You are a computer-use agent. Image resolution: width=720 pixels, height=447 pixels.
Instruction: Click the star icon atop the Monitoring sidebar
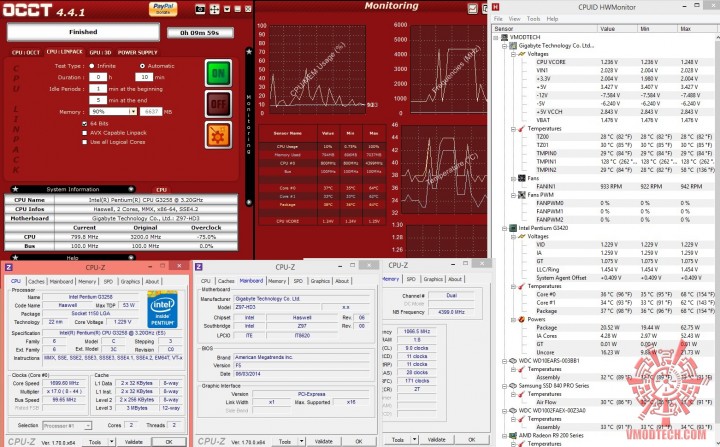[x=249, y=51]
